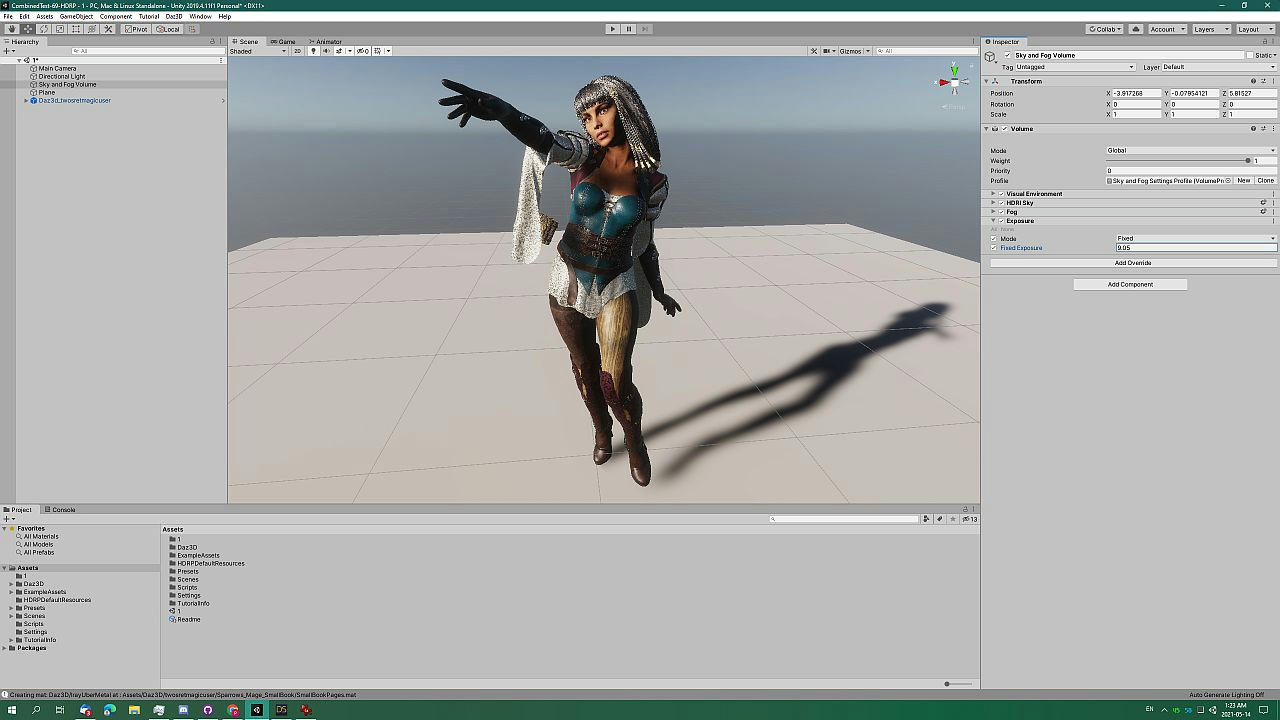The image size is (1280, 720).
Task: Select the Hand tool in toolbar
Action: (12, 29)
